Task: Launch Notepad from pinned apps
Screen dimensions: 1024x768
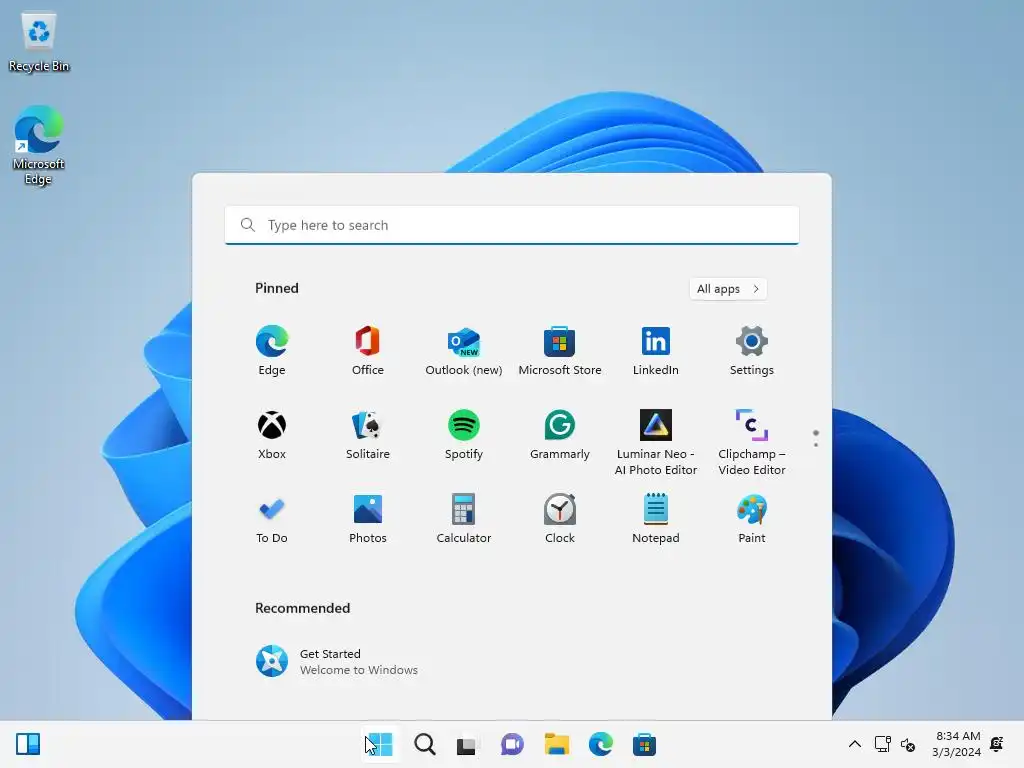Action: [x=656, y=519]
